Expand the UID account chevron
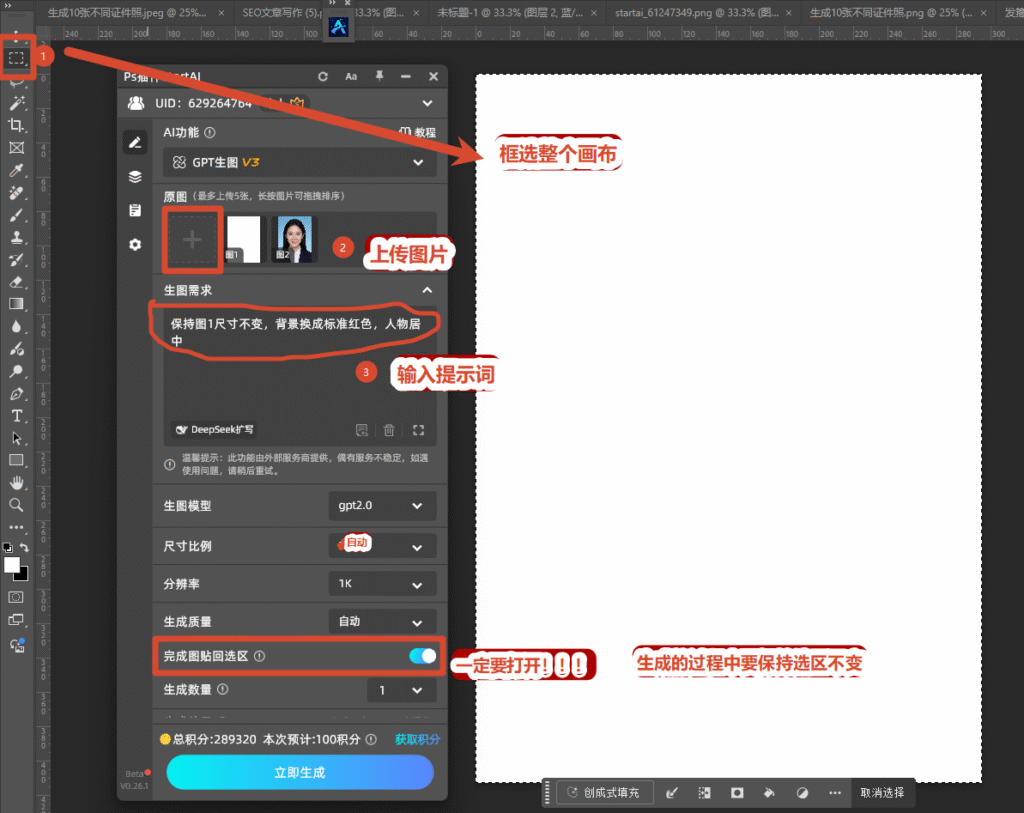Viewport: 1024px width, 813px height. pos(427,103)
